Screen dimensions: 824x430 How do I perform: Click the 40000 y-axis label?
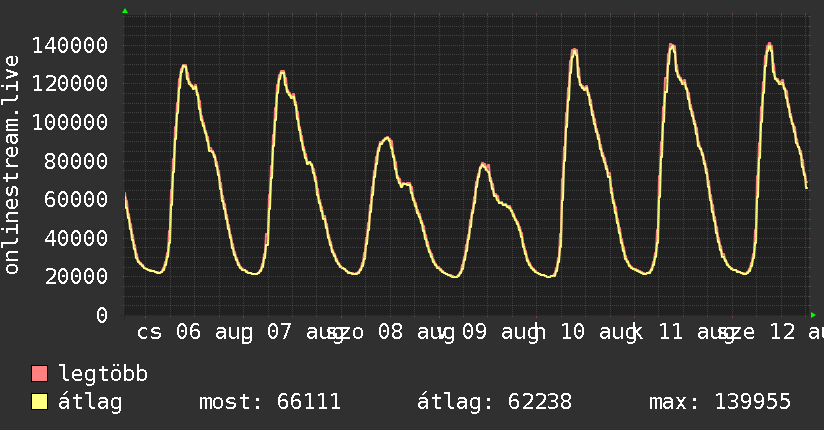point(76,238)
